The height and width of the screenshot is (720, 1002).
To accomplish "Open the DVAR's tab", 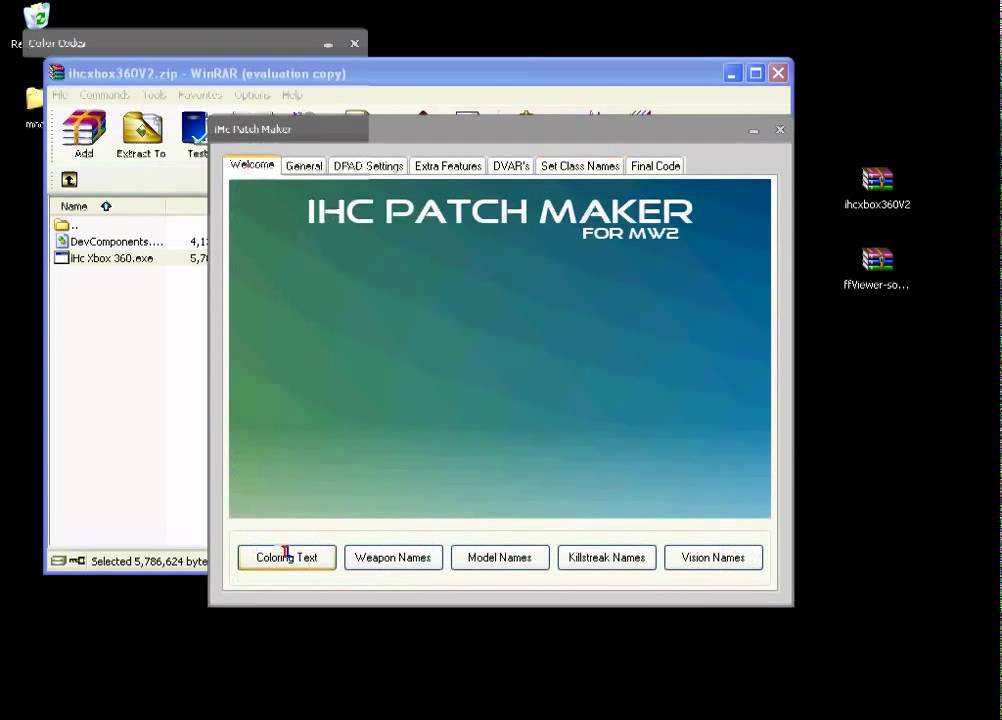I will [511, 166].
